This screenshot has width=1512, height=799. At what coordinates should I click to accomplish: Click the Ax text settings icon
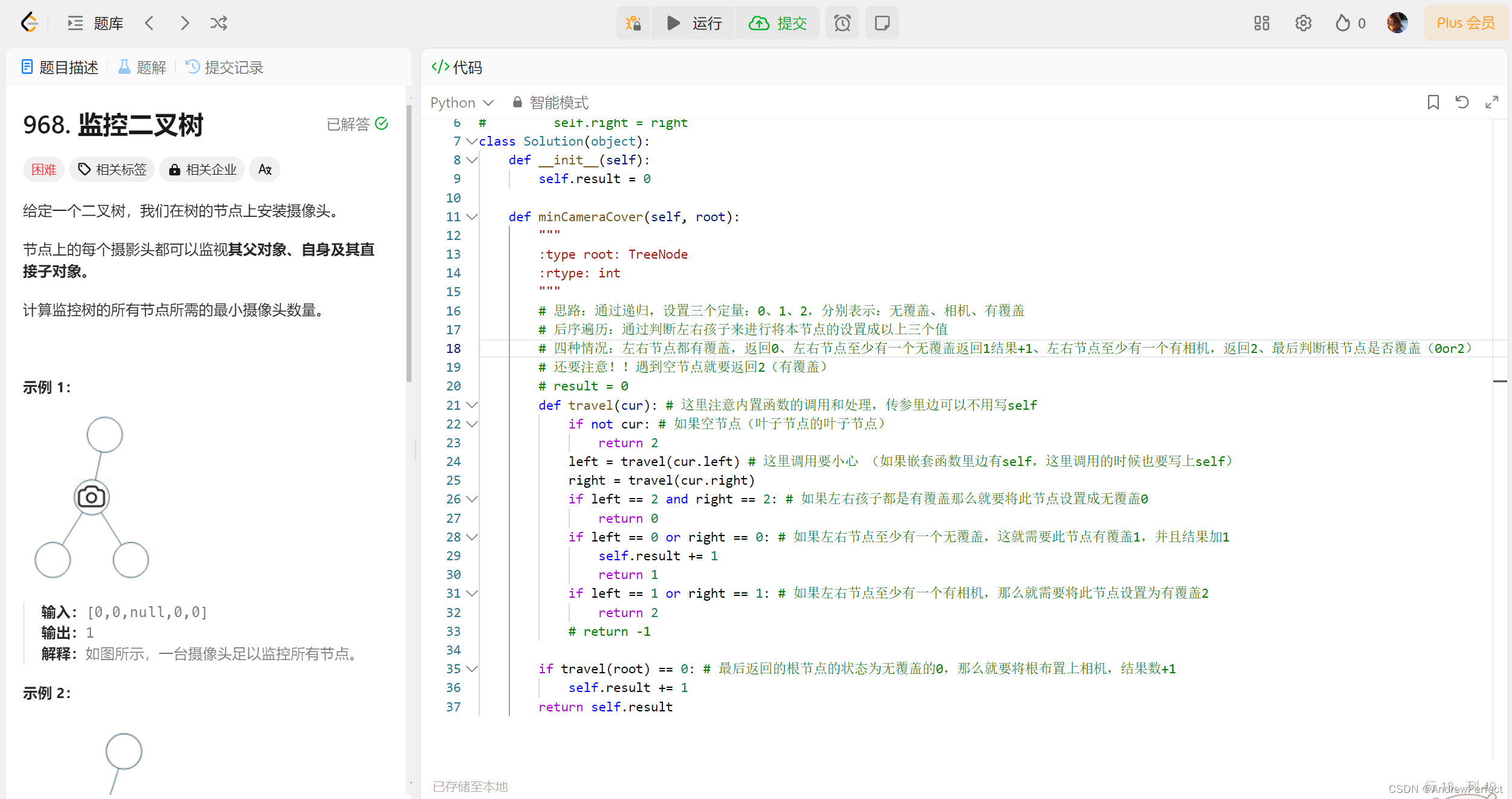point(264,170)
